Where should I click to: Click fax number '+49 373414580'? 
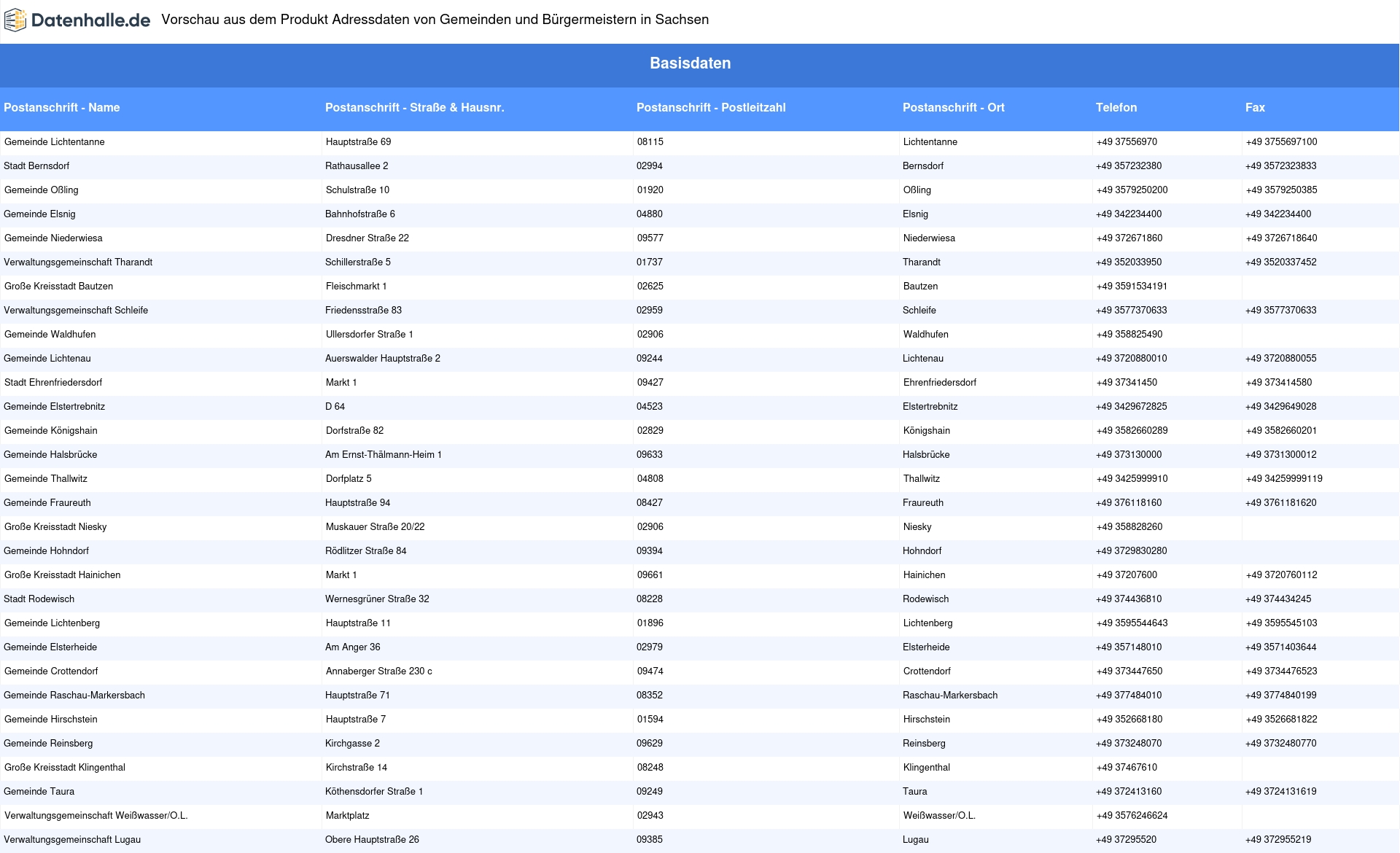tap(1278, 383)
